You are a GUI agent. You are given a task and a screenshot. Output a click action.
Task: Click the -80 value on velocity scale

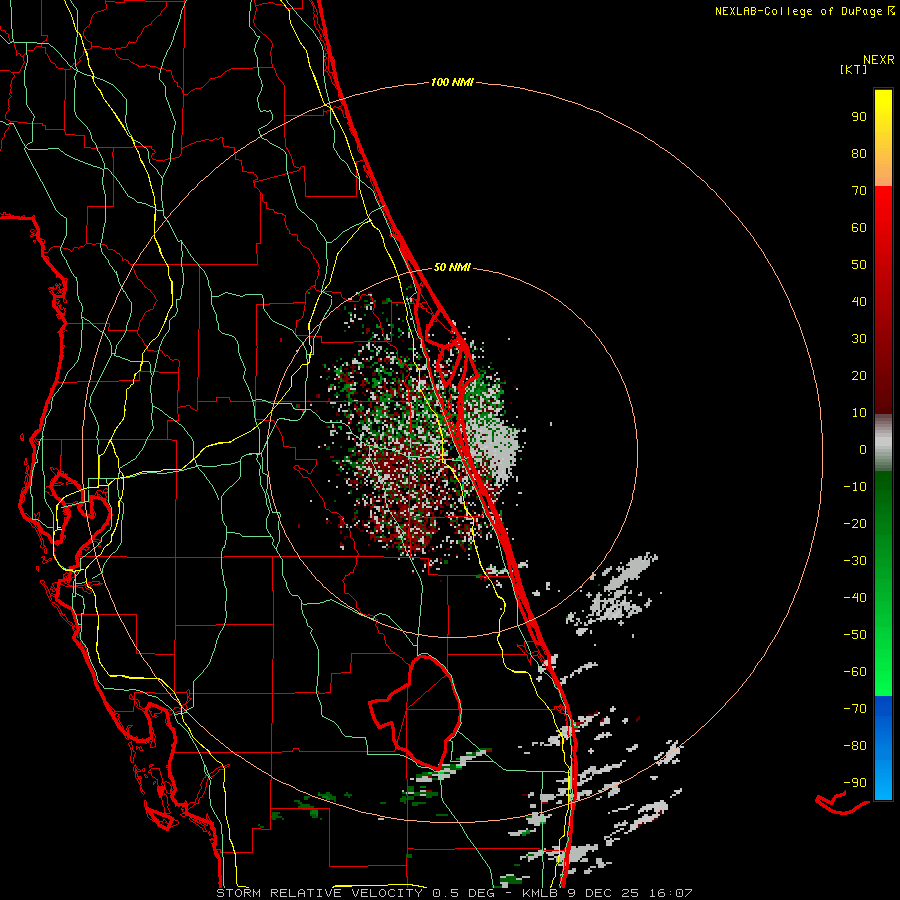click(855, 746)
